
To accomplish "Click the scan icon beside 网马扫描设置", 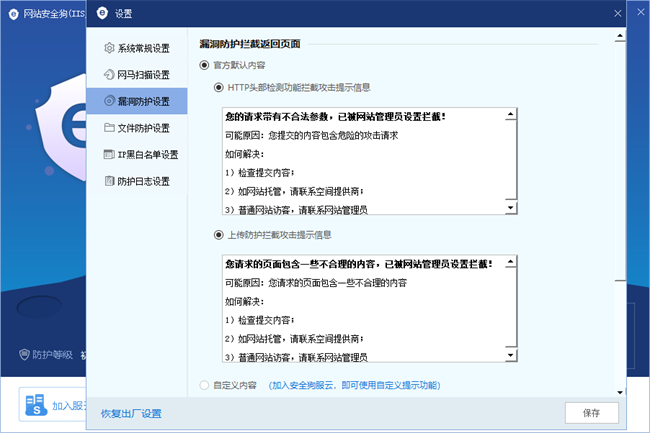I will 109,75.
